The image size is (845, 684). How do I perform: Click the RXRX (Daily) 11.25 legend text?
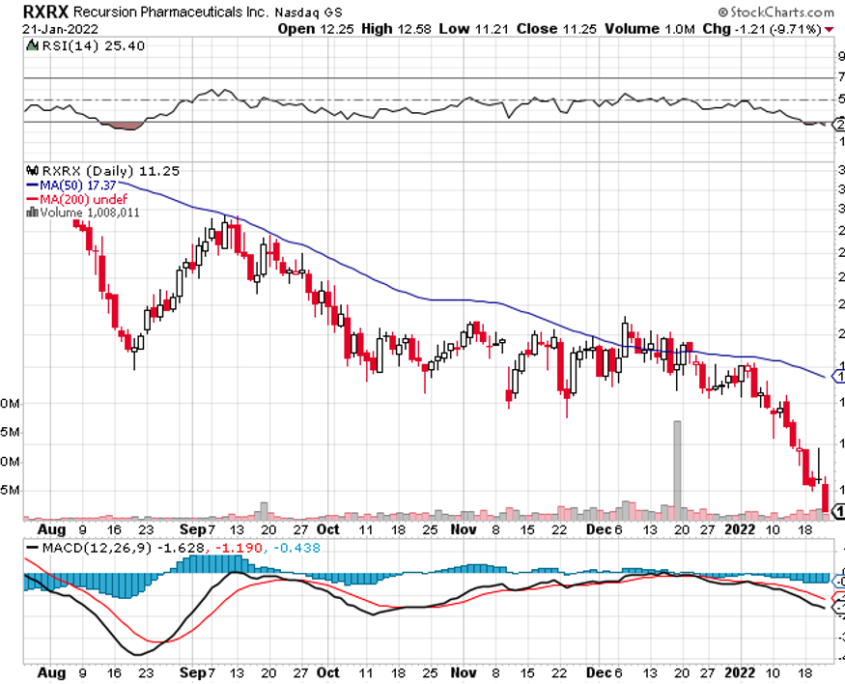click(110, 171)
